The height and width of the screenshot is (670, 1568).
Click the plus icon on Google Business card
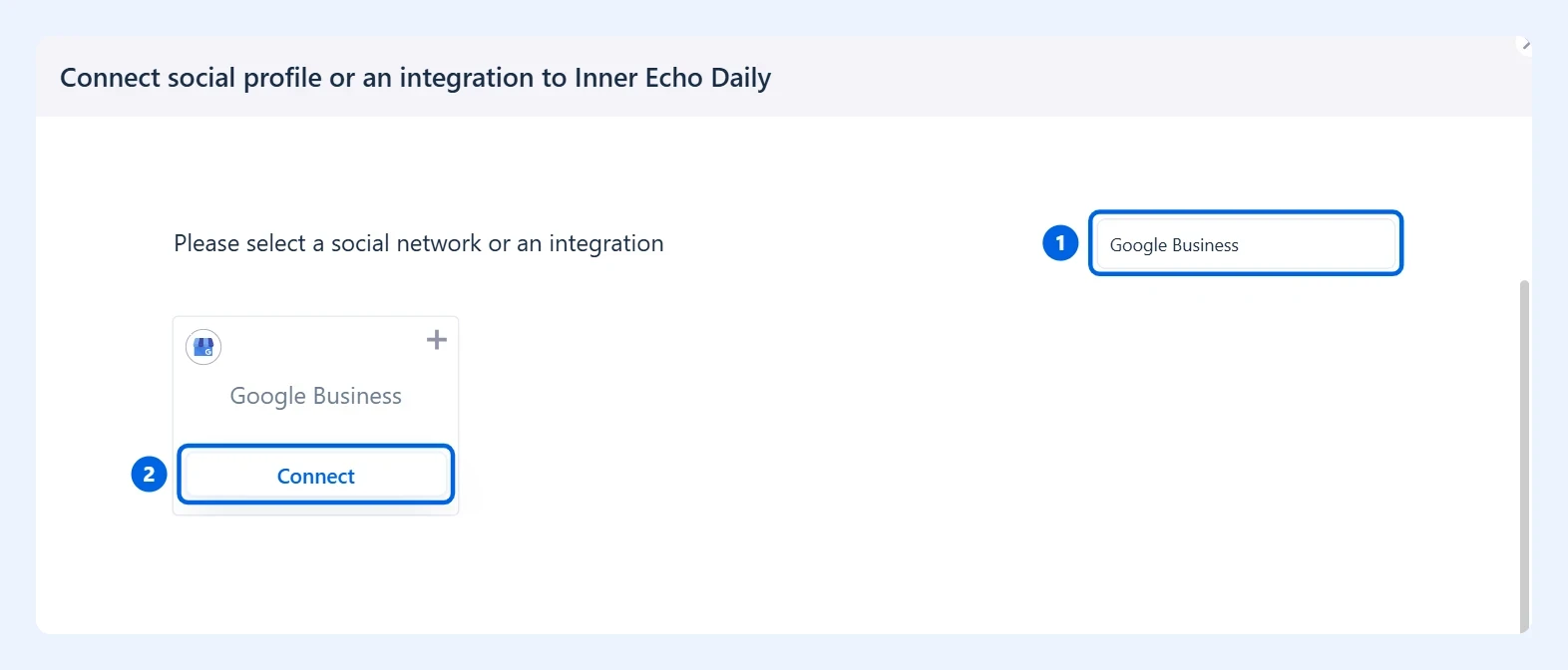tap(437, 340)
